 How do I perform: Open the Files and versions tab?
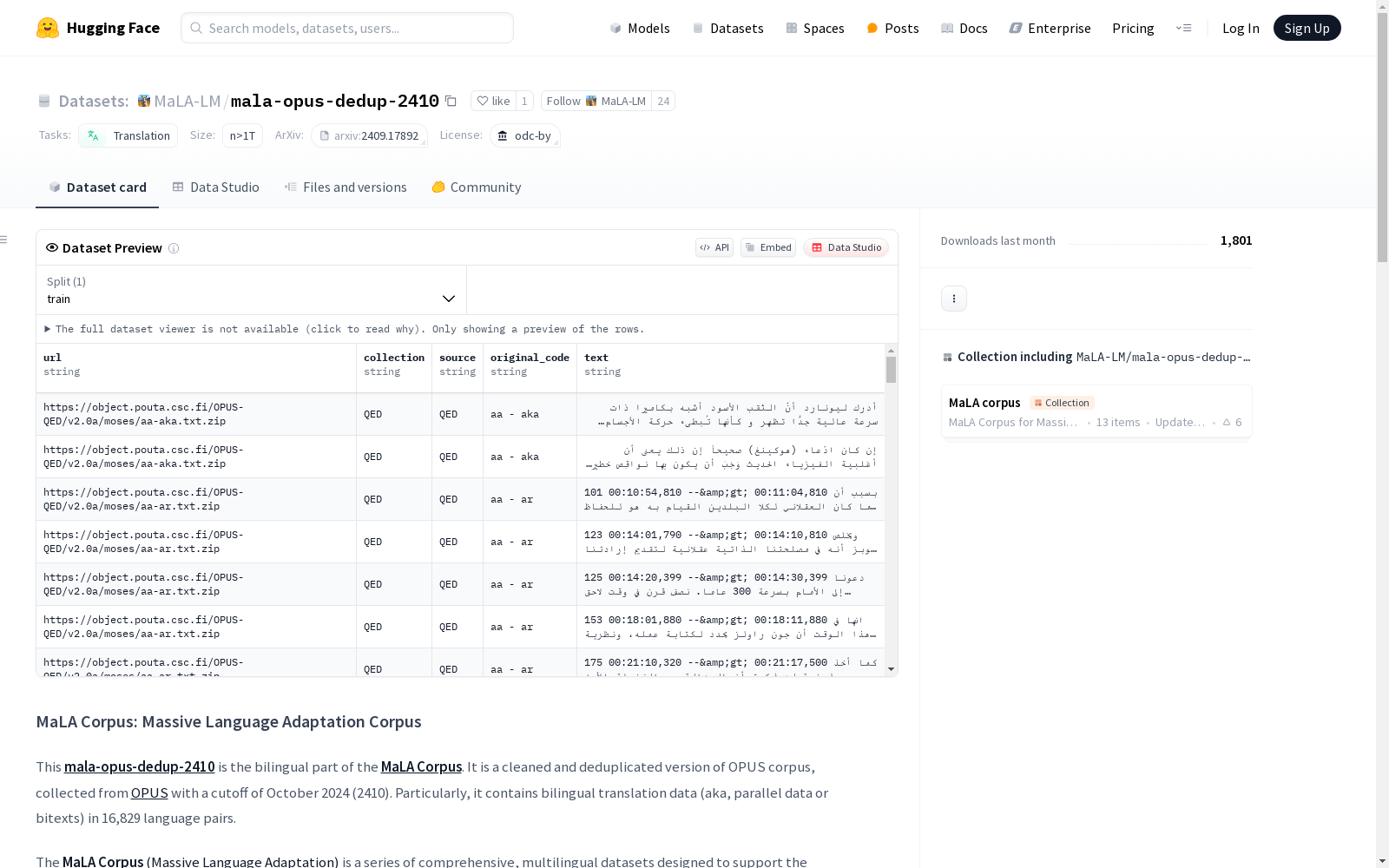click(346, 187)
